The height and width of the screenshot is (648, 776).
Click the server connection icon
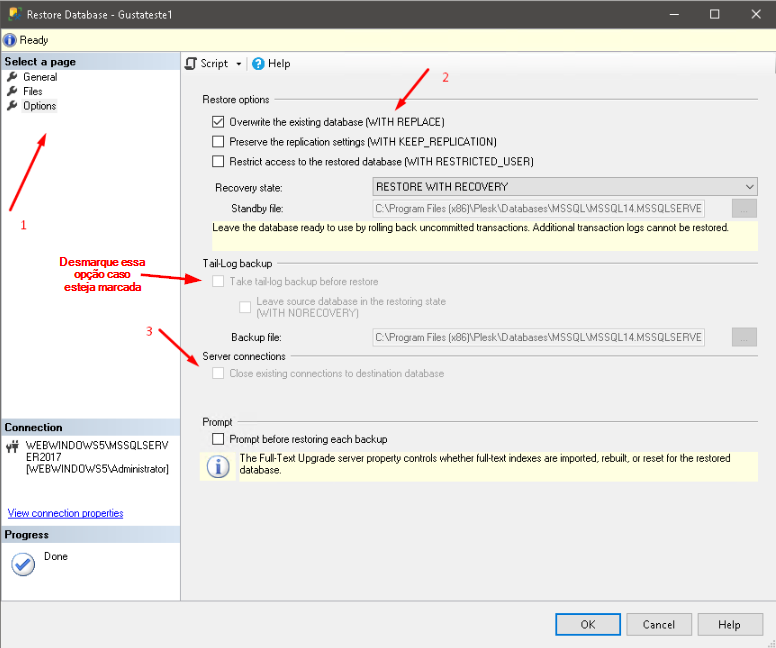coord(13,447)
